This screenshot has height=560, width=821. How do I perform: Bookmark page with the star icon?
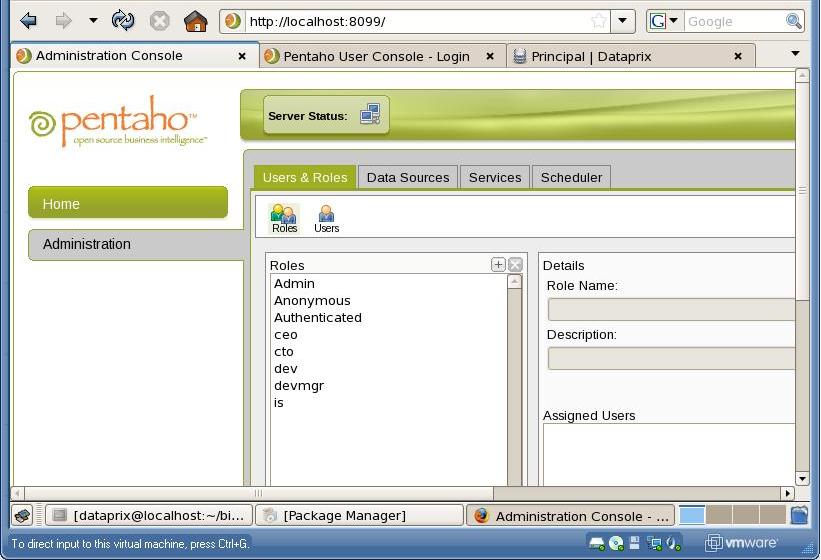[598, 21]
